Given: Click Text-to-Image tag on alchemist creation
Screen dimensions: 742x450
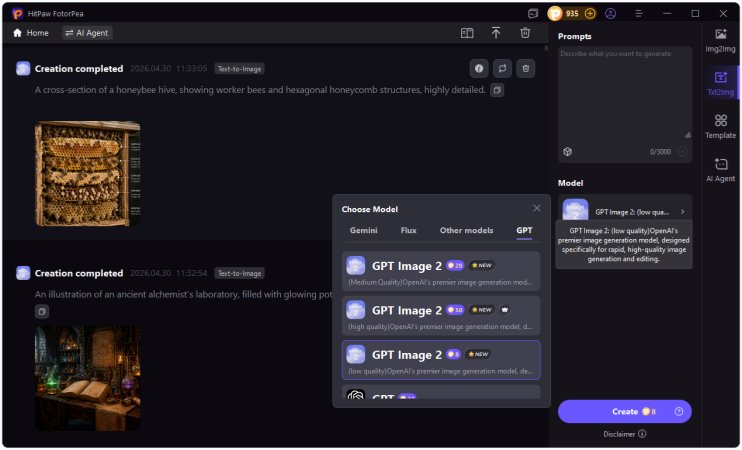Looking at the screenshot, I should coord(239,273).
